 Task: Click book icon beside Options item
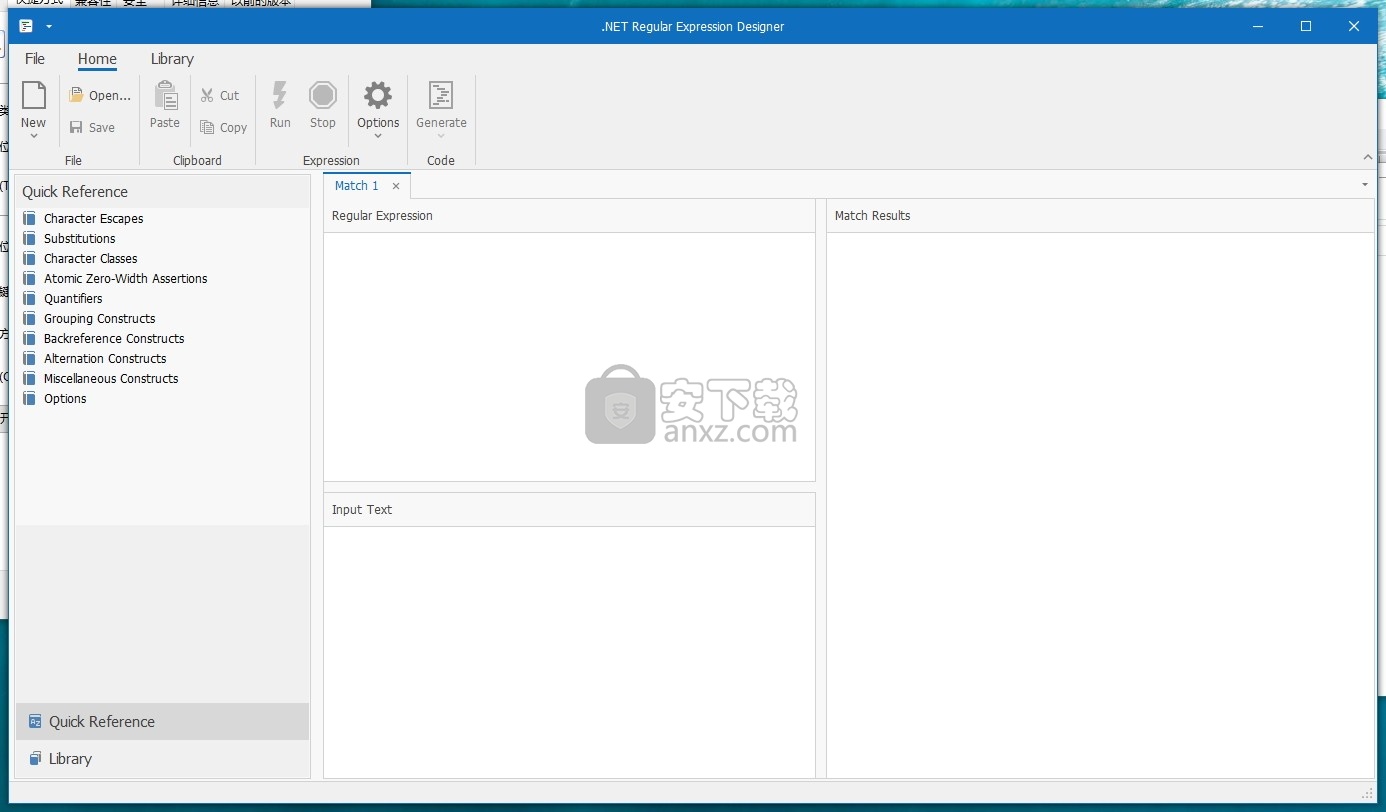click(30, 398)
